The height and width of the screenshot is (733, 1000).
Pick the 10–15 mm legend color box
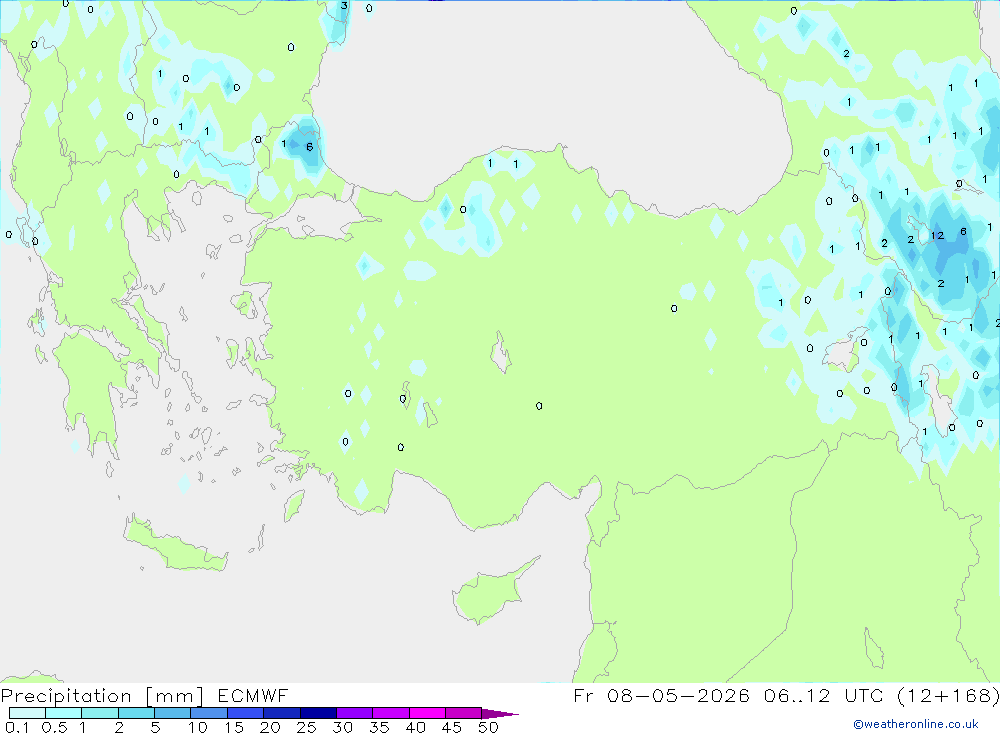point(209,713)
